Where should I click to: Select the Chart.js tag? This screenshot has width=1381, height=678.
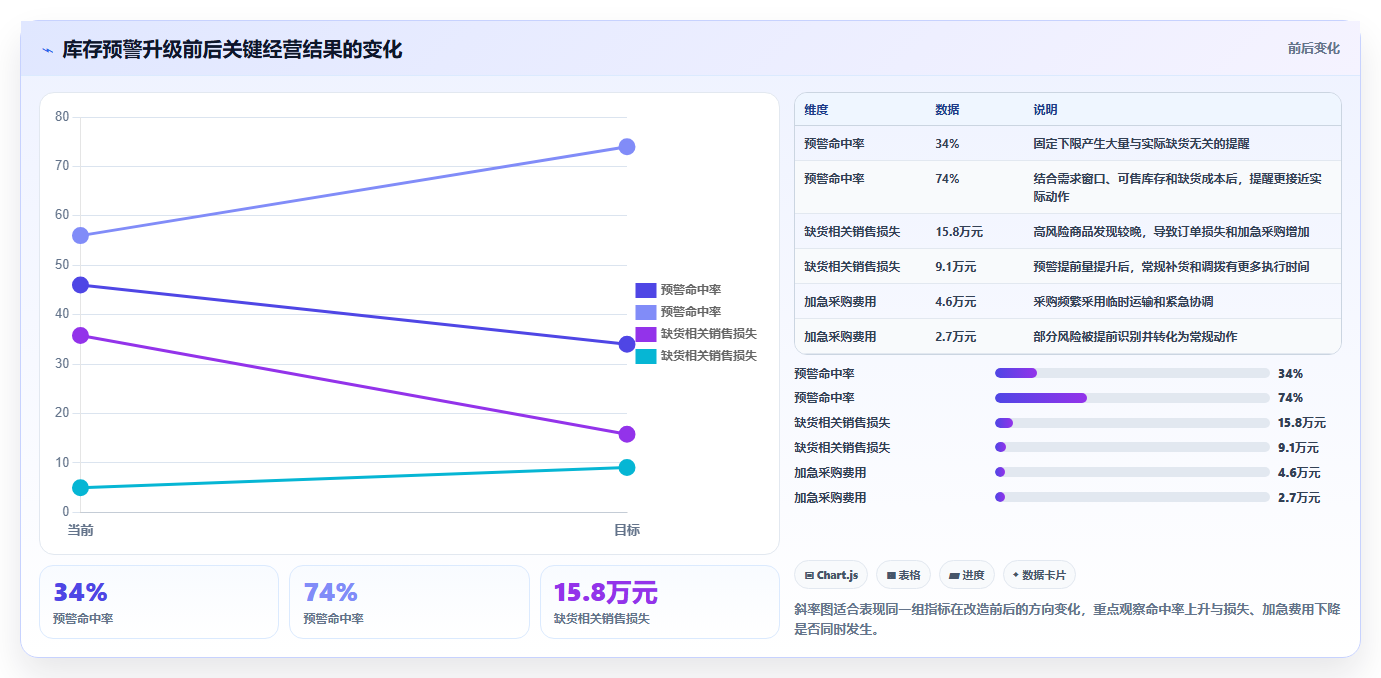831,575
